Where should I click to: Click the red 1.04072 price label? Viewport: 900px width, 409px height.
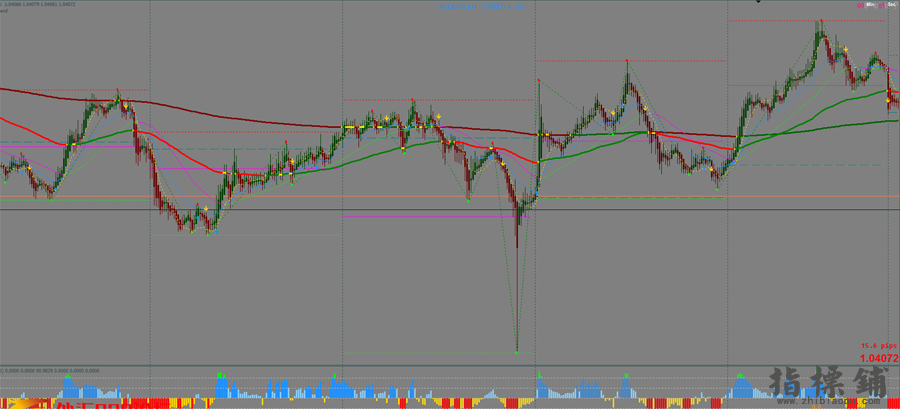pos(879,359)
